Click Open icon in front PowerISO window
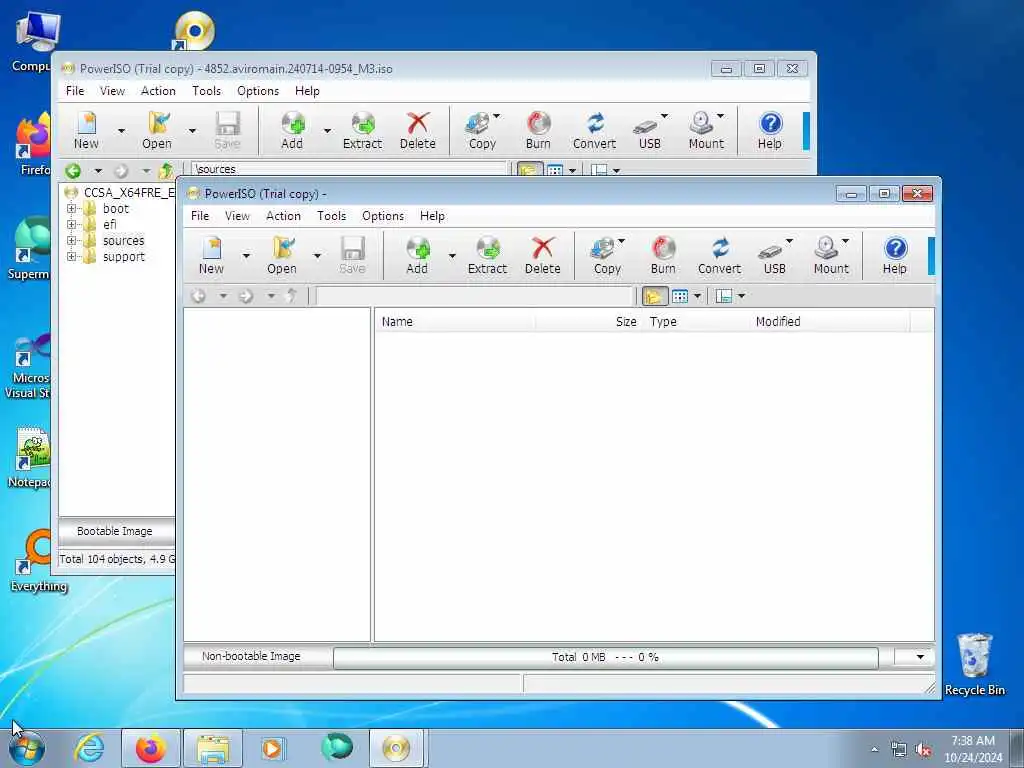The image size is (1024, 768). coord(282,255)
